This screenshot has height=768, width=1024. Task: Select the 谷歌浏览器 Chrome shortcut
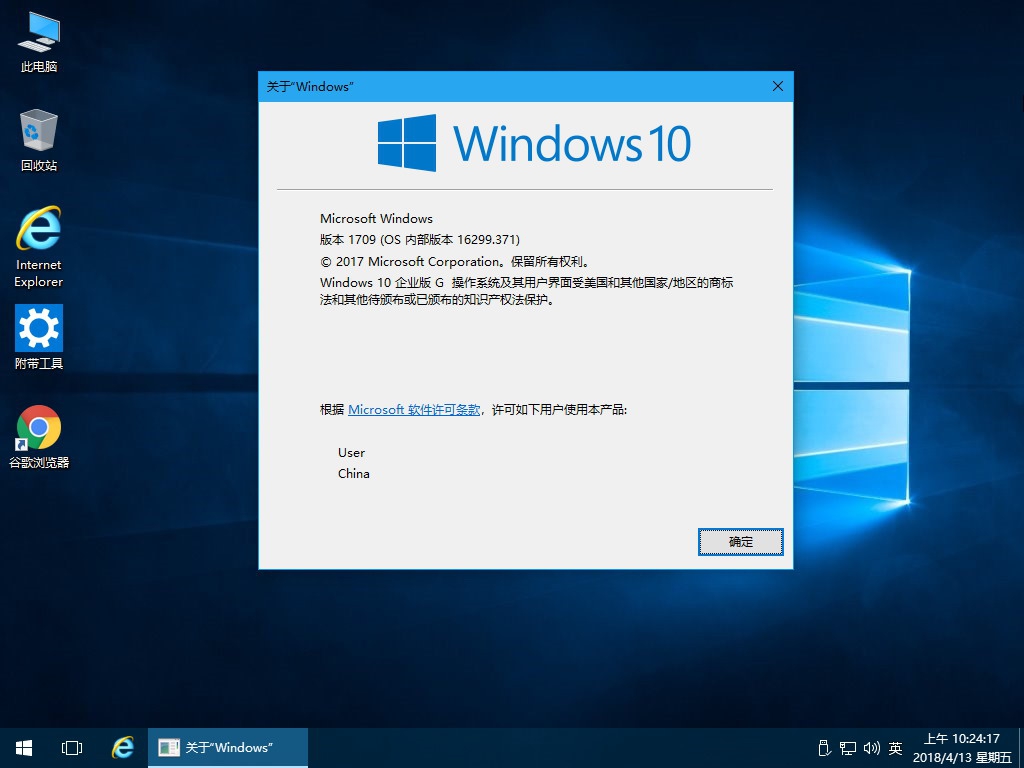(39, 437)
